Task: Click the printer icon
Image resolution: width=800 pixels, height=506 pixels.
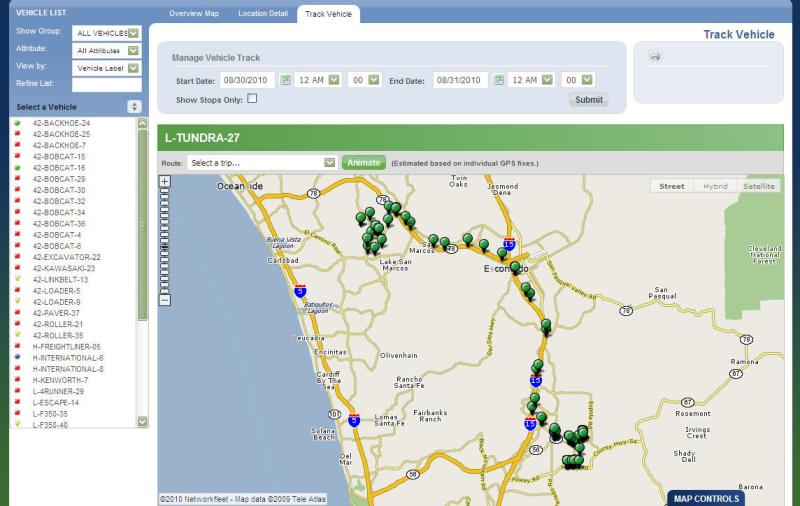Action: click(654, 56)
